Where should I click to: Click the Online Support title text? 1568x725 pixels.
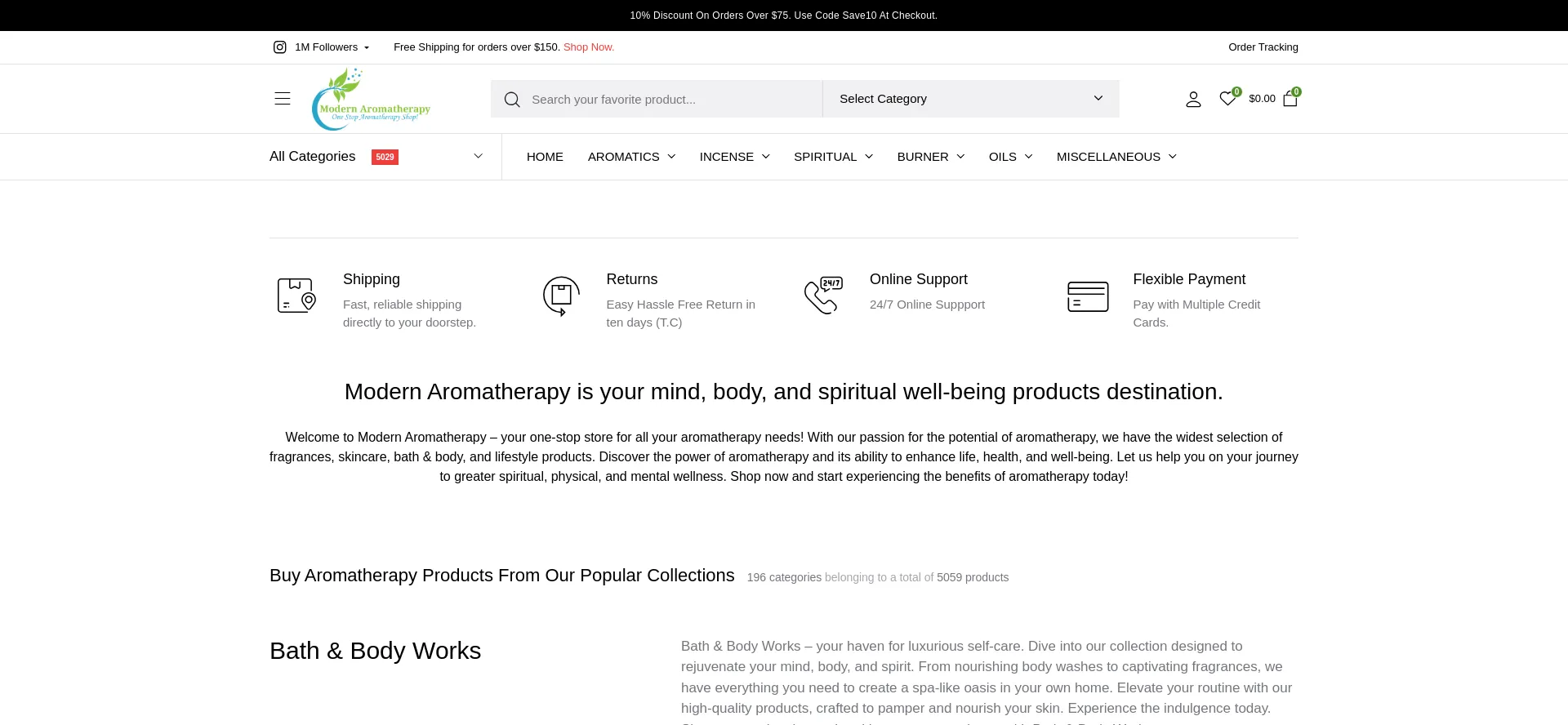coord(919,279)
